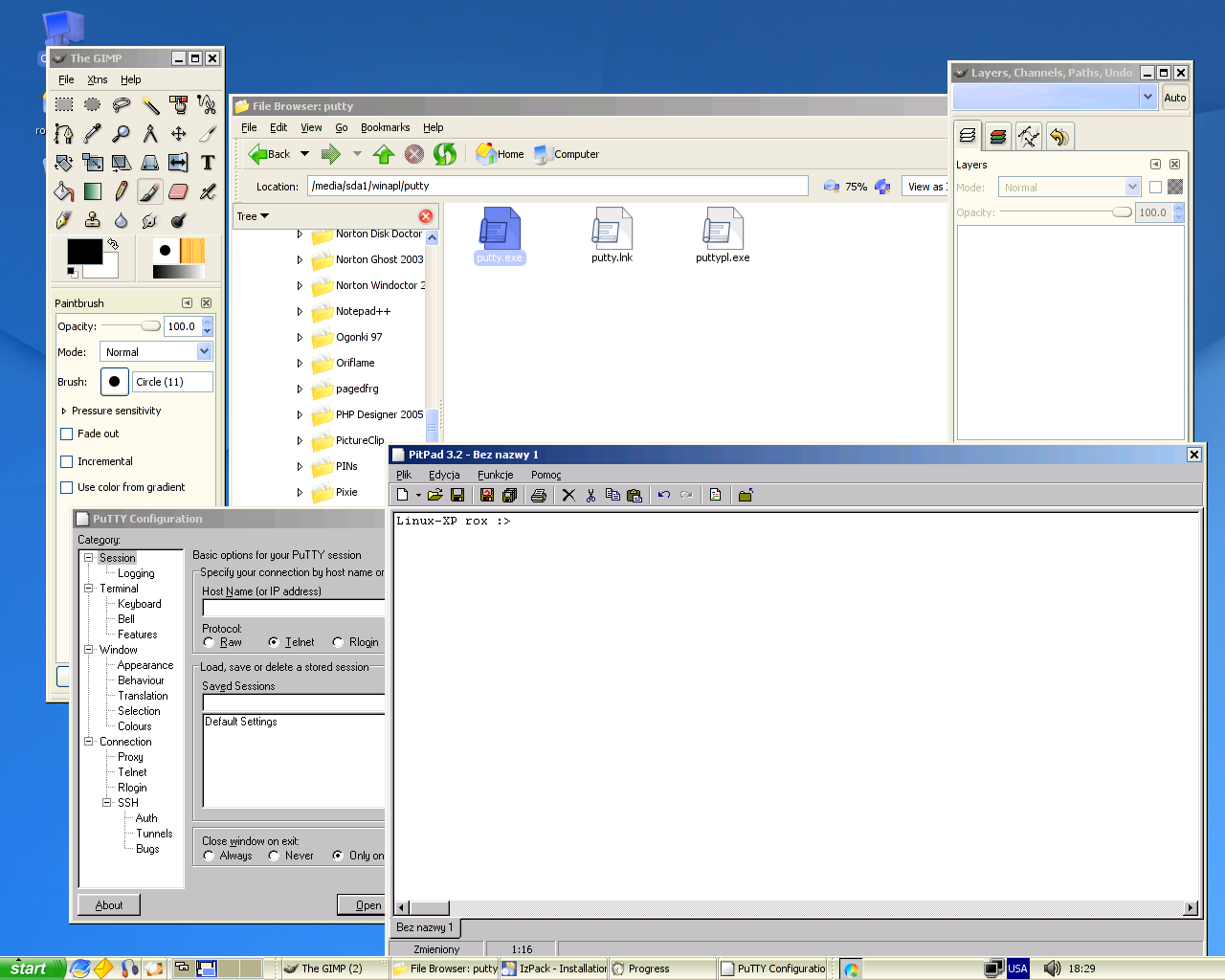Screen dimensions: 1225x980
Task: Click the Windows start button
Action: click(x=32, y=969)
